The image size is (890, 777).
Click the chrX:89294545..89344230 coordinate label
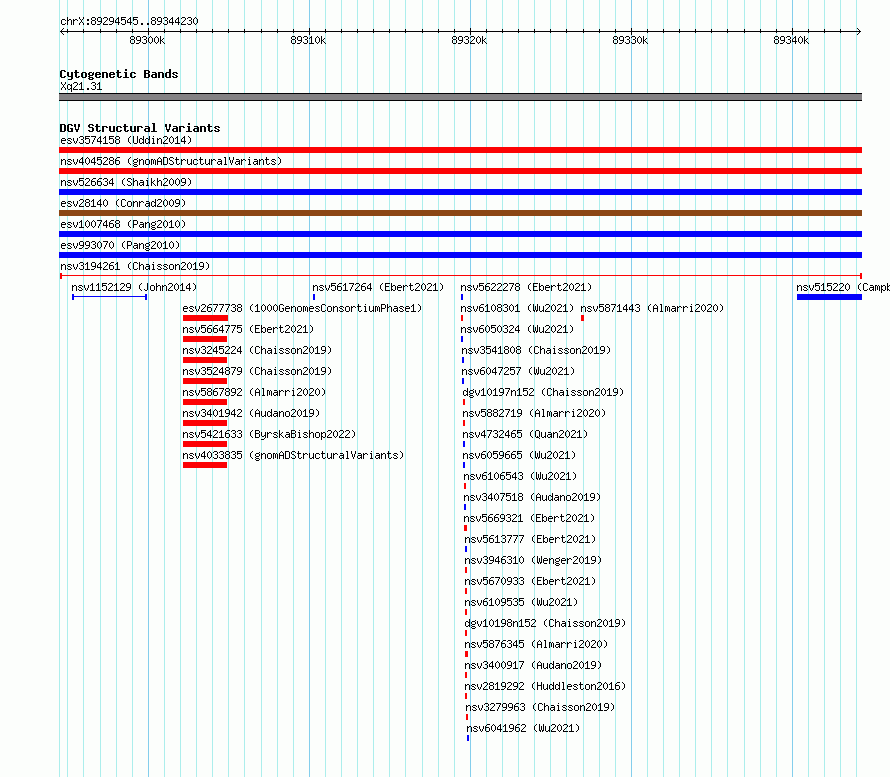click(129, 21)
